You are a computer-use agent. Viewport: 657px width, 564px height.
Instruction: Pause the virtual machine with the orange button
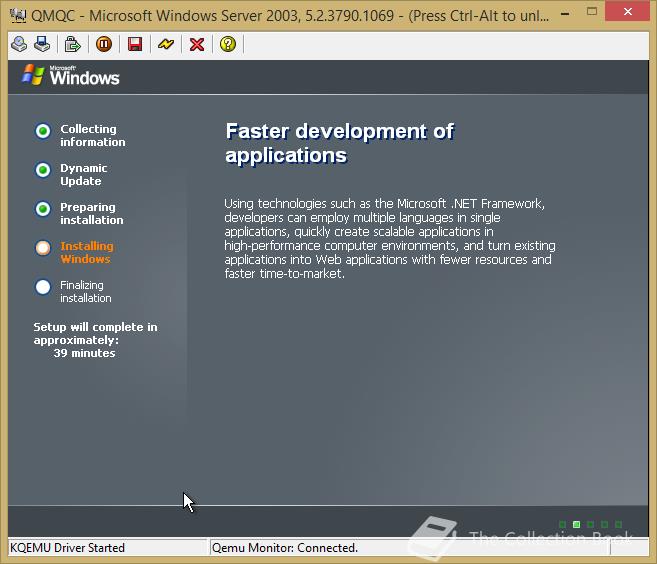click(x=103, y=44)
